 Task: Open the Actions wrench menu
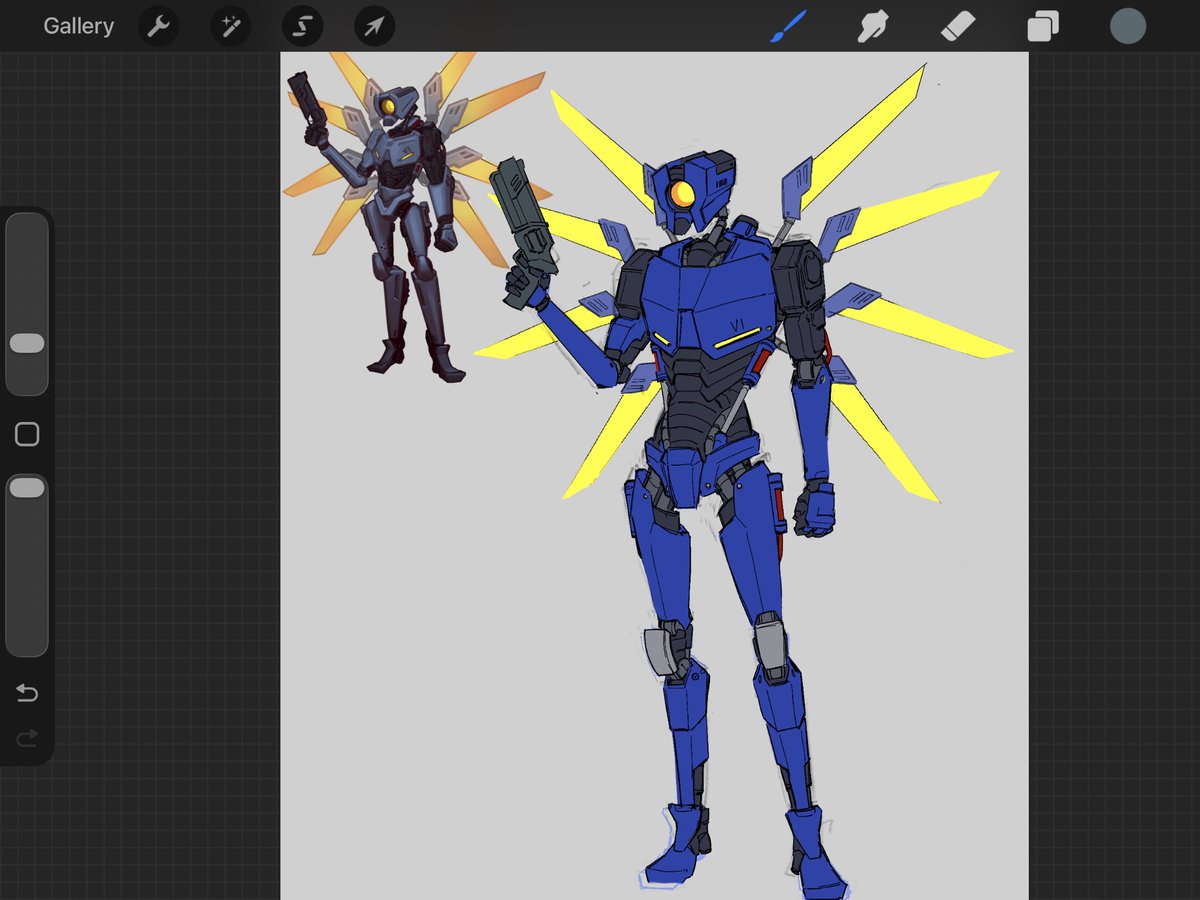click(x=158, y=26)
